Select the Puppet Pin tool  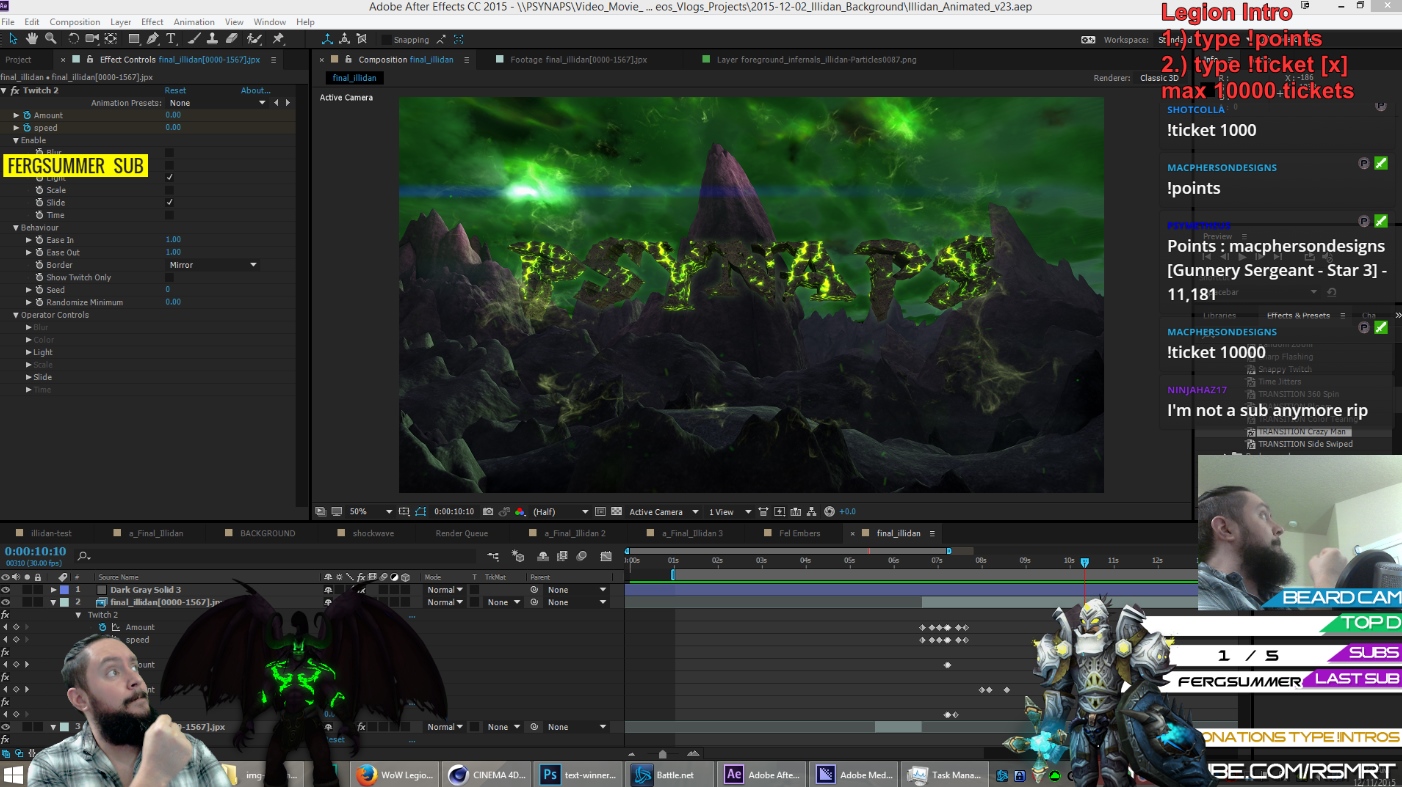(x=278, y=39)
